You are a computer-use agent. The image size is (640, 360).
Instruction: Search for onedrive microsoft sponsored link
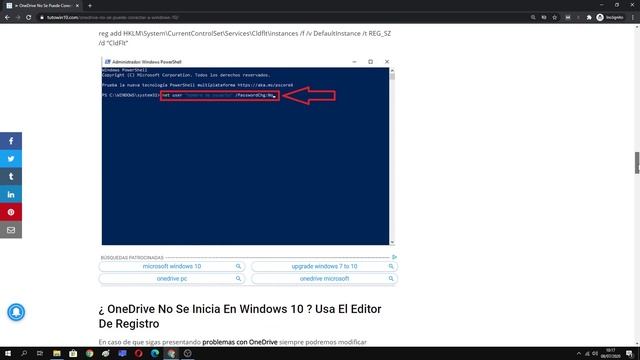(x=324, y=278)
